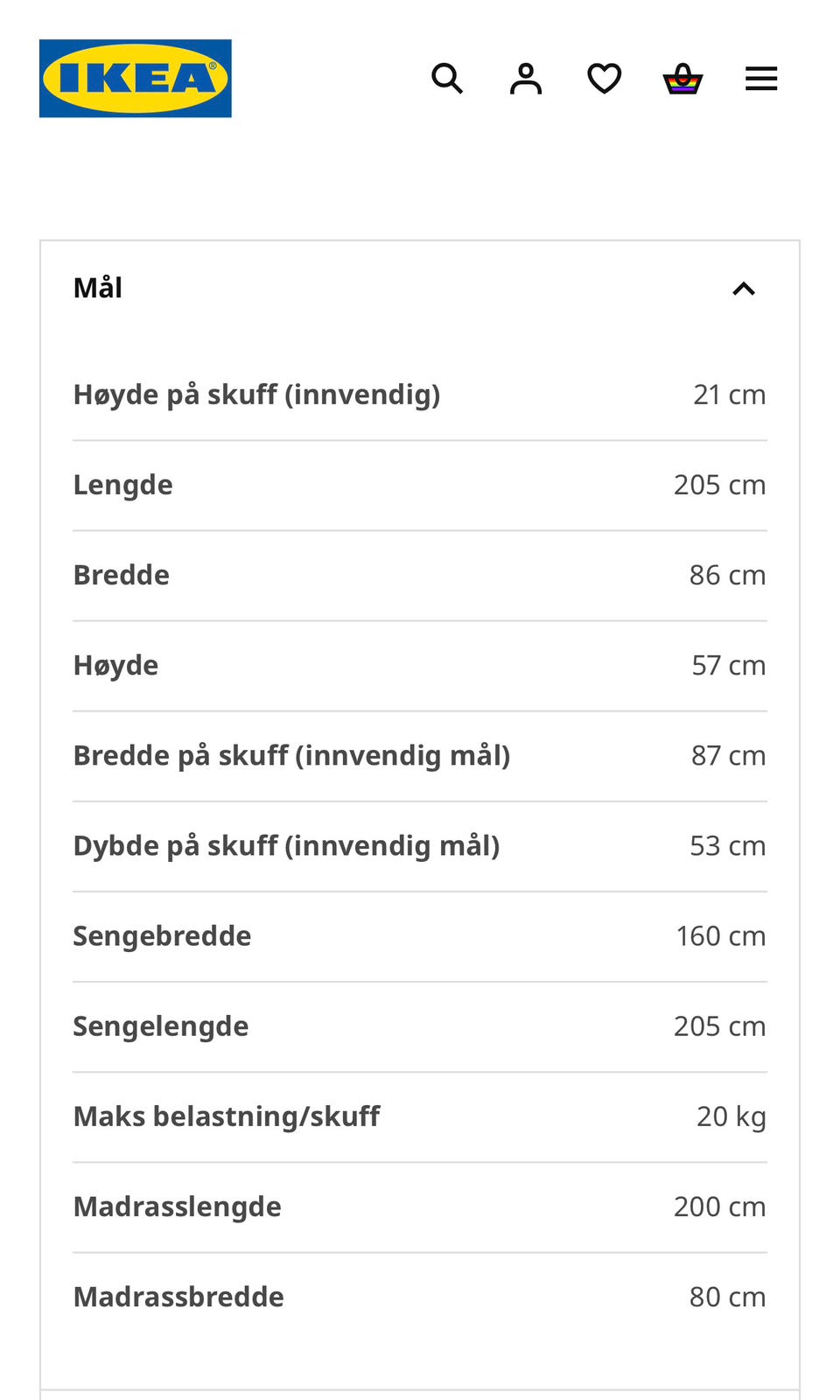Viewport: 840px width, 1400px height.
Task: Select Bredde på skuff (innvendig mål) row
Action: pyautogui.click(x=420, y=755)
